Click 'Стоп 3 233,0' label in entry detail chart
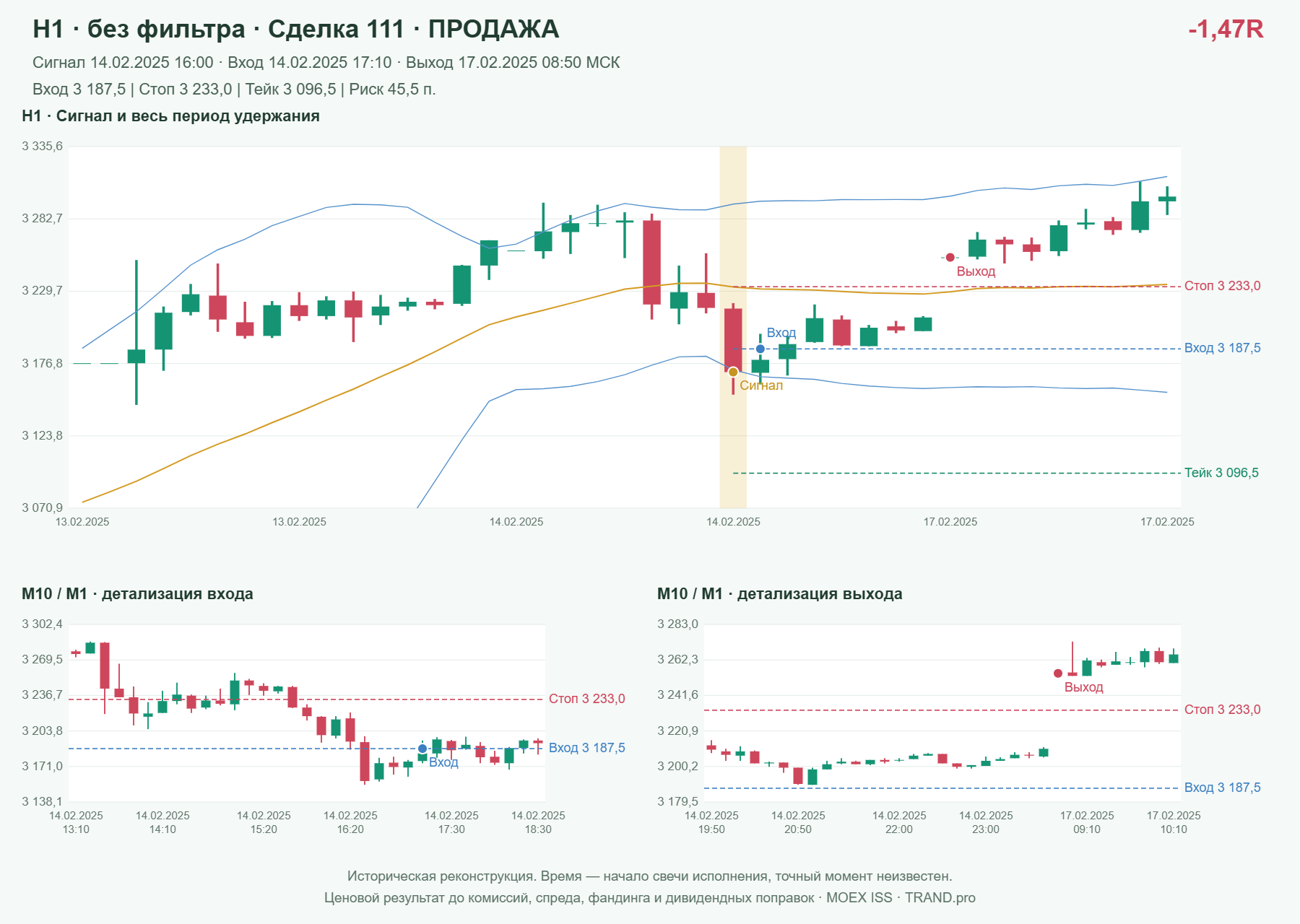Screen dimensions: 1300x924 tap(587, 699)
